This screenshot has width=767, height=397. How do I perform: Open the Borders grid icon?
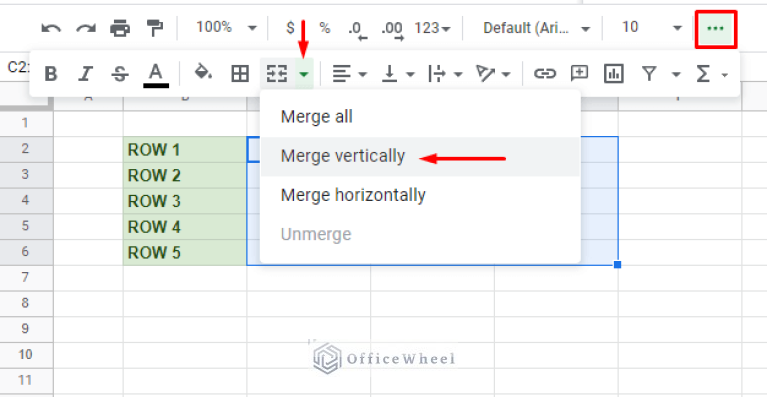coord(240,74)
